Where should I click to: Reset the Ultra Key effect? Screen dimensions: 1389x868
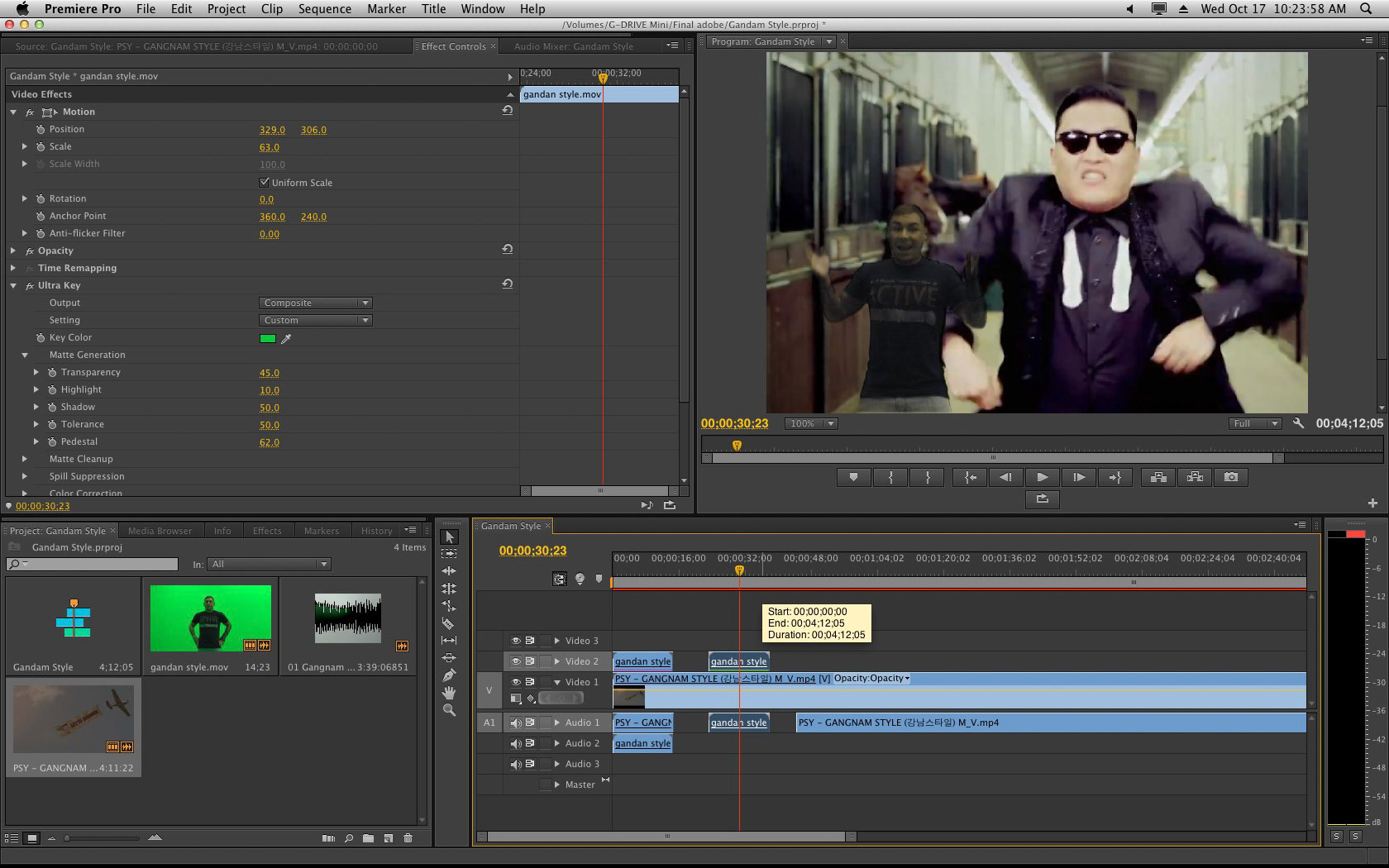[507, 284]
